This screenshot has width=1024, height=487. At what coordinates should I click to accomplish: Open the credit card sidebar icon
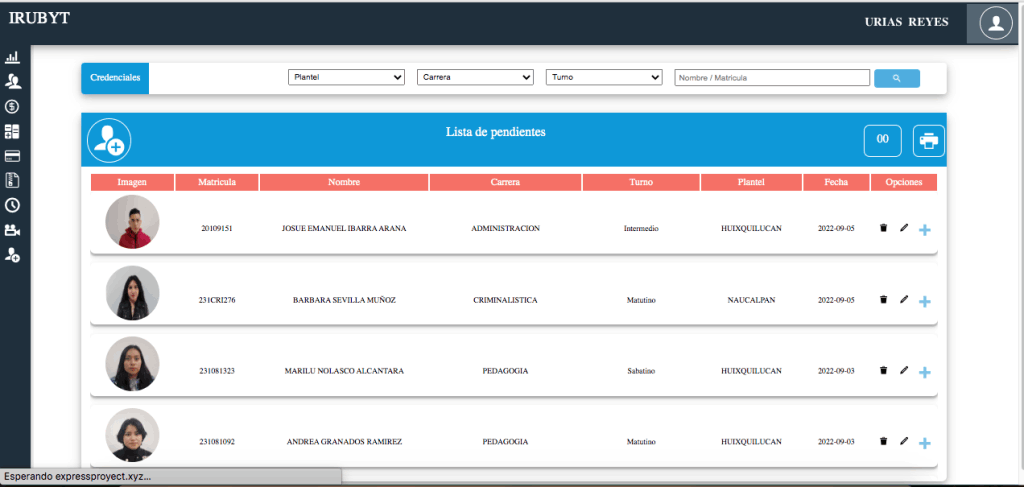tap(13, 156)
